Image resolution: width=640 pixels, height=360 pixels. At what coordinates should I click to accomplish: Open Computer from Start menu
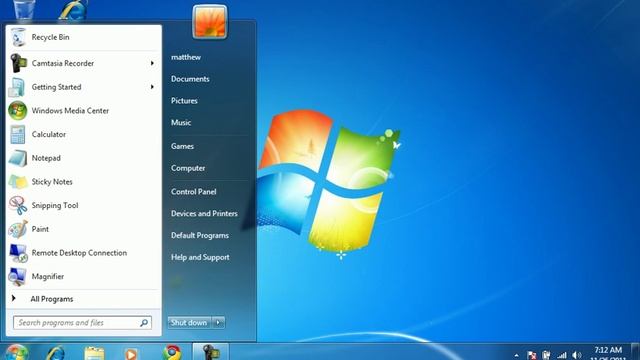coord(188,168)
